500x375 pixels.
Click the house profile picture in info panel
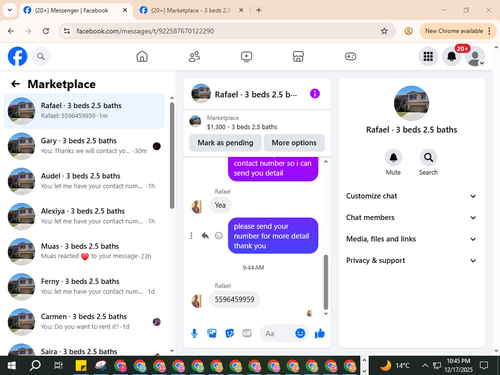point(411,103)
